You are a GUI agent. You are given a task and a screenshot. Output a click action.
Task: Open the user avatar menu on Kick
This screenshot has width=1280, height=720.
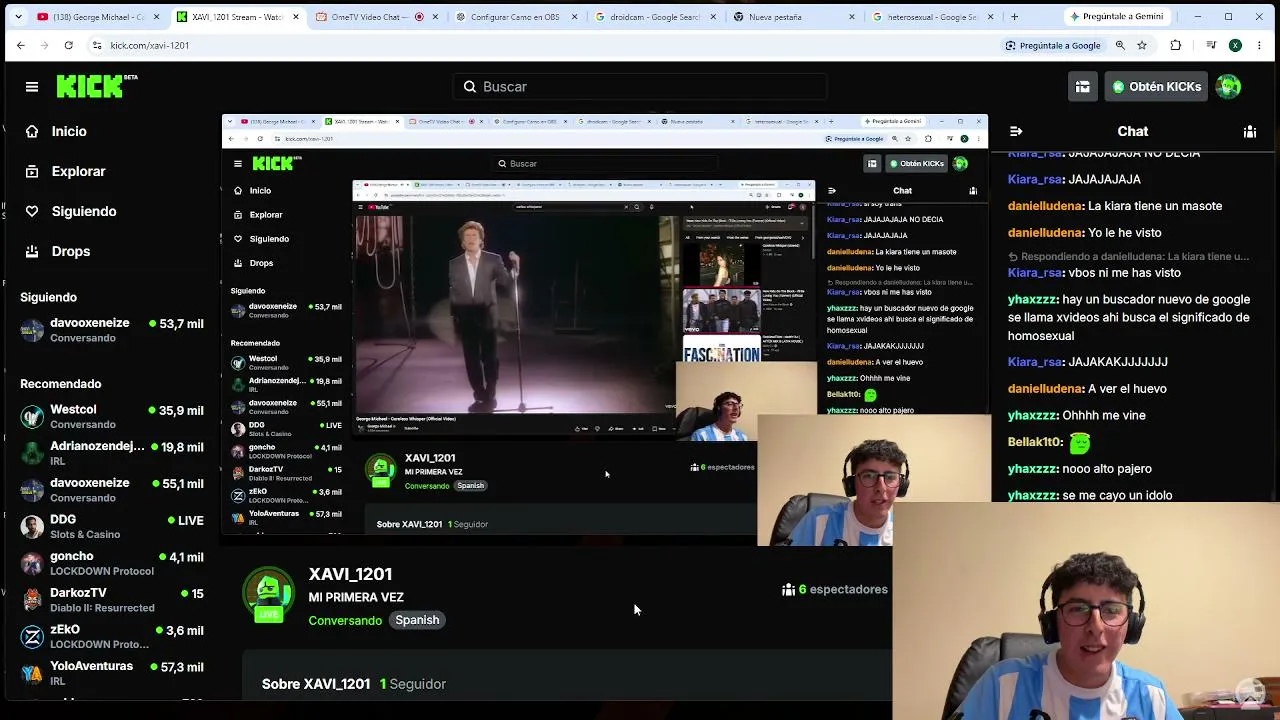[x=1228, y=87]
